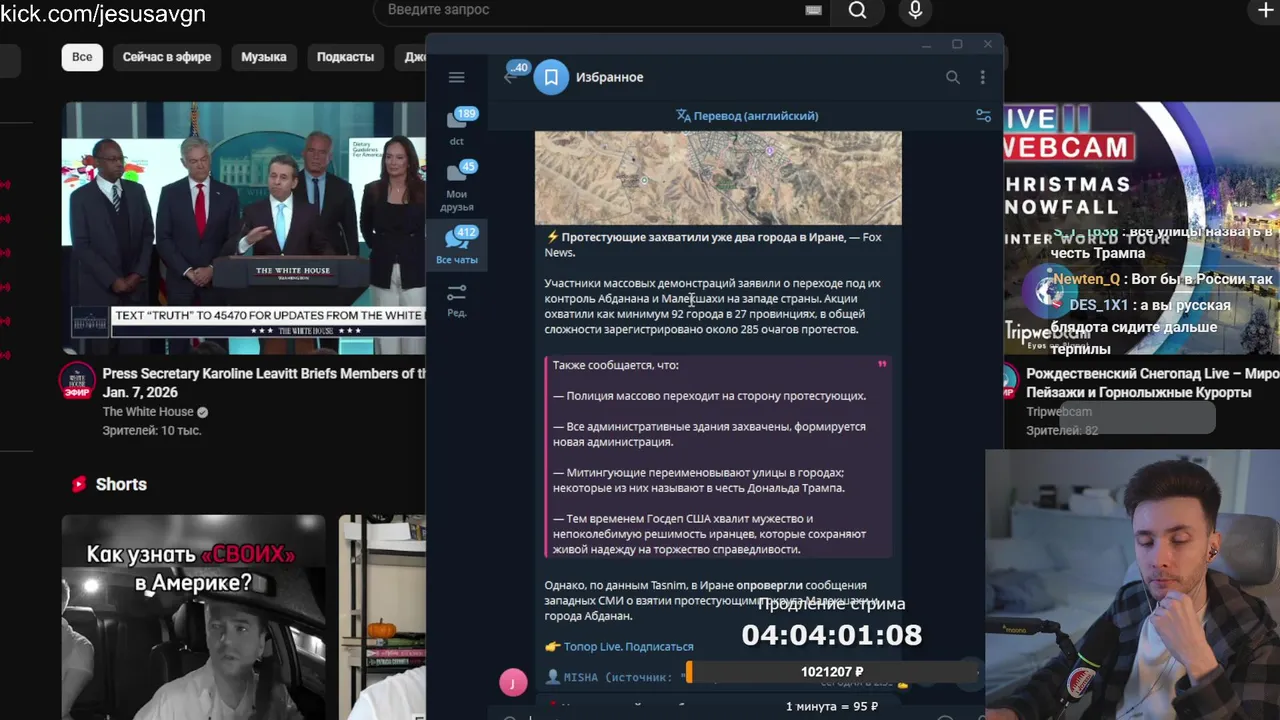Viewport: 1280px width, 720px height.
Task: Select the Сейчас в эфире chip
Action: point(167,57)
